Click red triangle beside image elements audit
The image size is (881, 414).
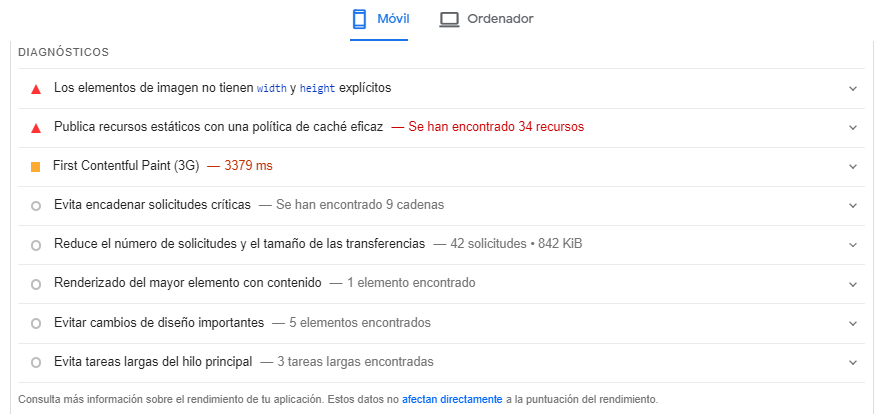[x=36, y=89]
